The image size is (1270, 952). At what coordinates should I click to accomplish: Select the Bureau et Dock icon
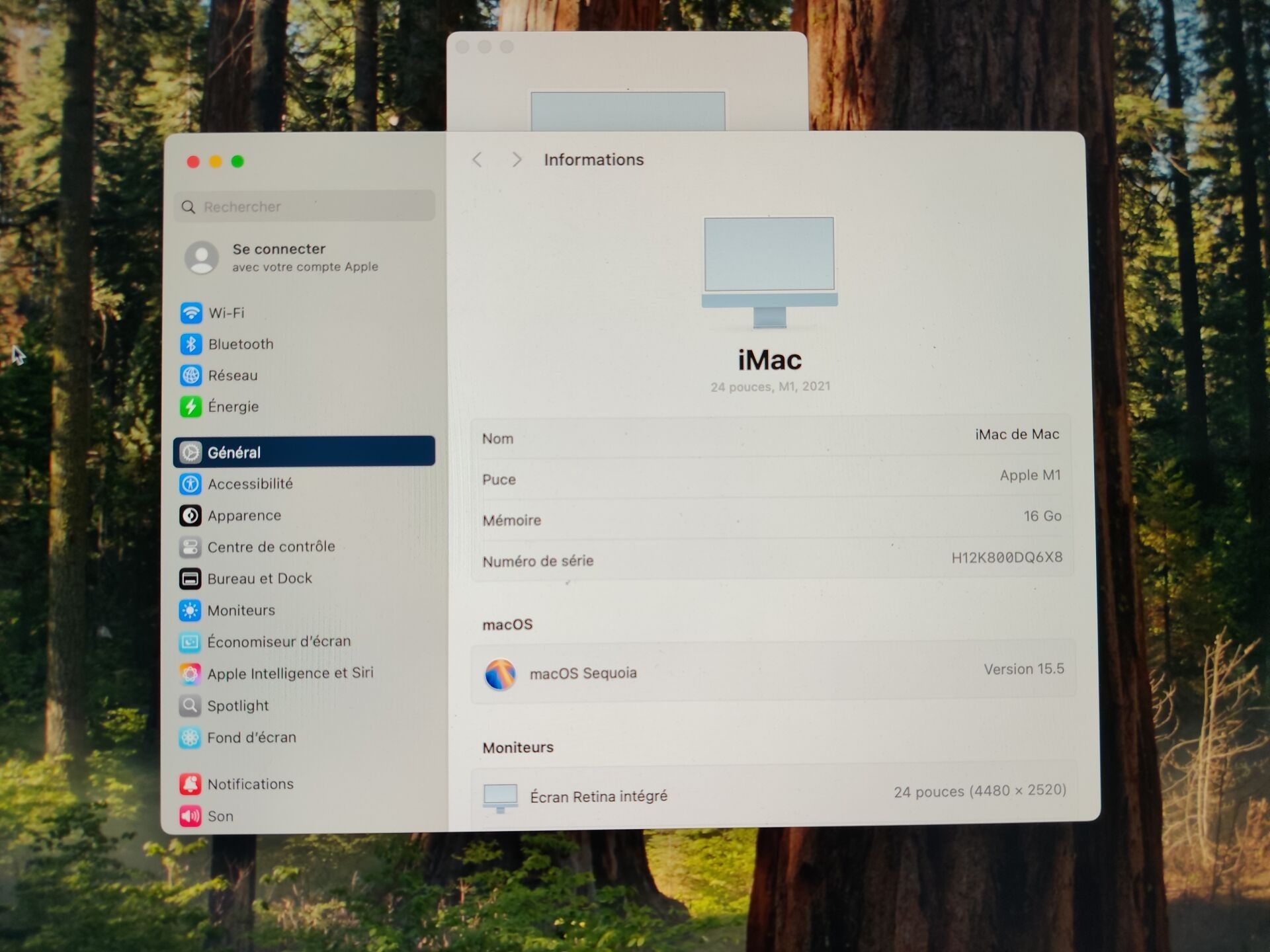pos(190,578)
